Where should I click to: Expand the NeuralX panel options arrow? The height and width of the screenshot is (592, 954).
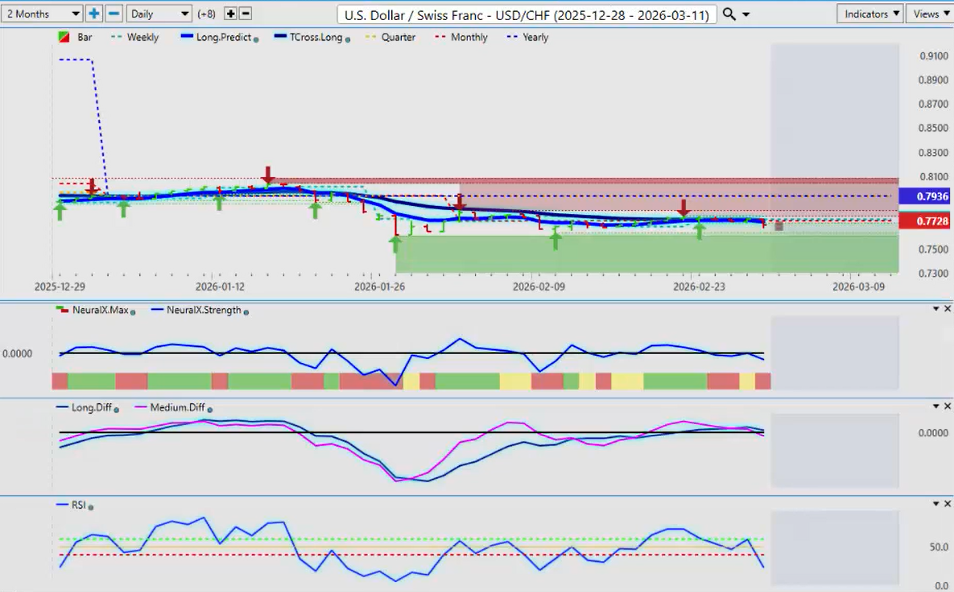tap(934, 309)
